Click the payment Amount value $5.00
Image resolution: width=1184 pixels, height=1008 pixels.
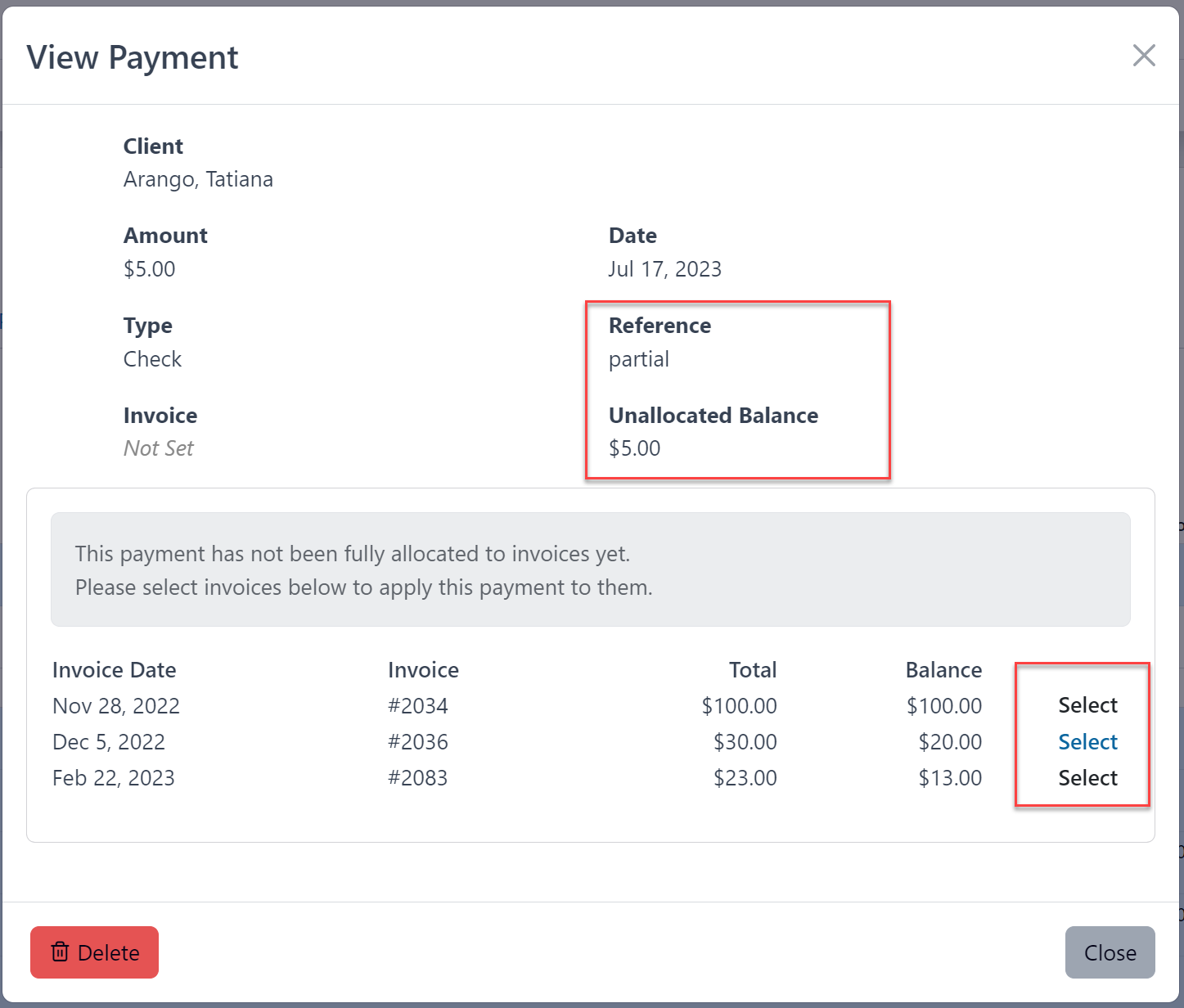(149, 268)
